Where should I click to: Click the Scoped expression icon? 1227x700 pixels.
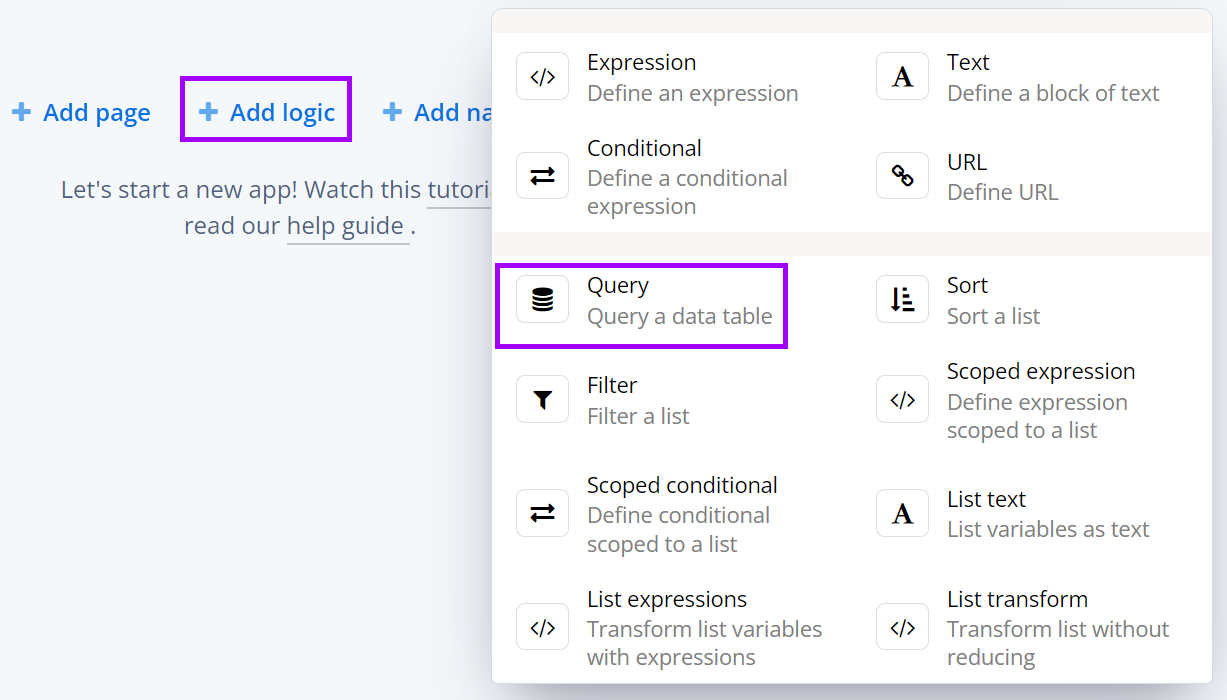[x=902, y=398]
